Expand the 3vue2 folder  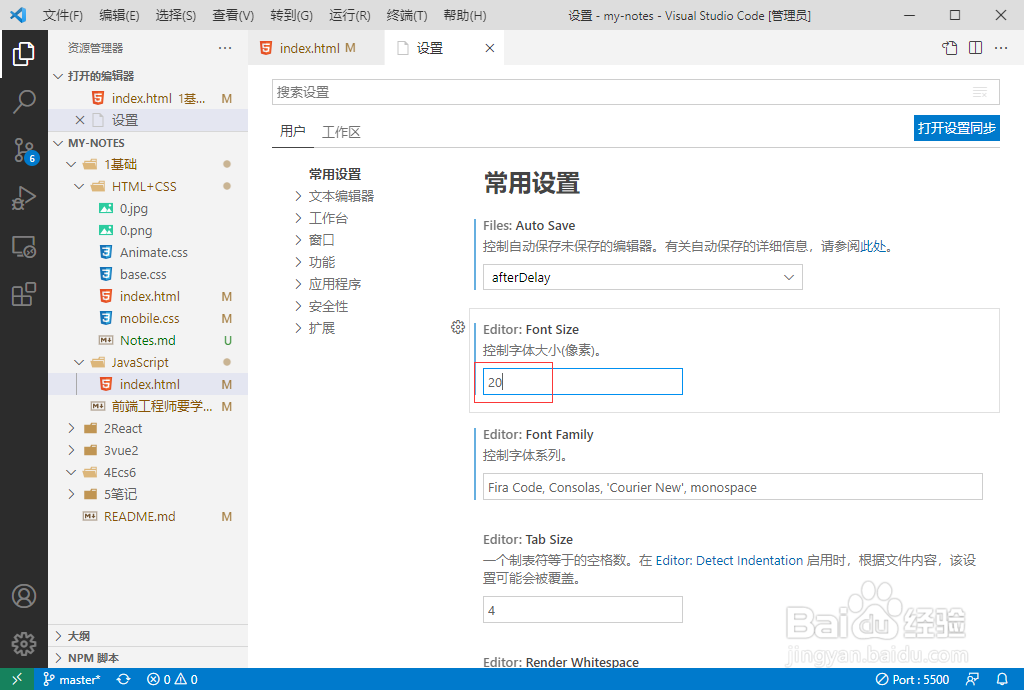[71, 450]
